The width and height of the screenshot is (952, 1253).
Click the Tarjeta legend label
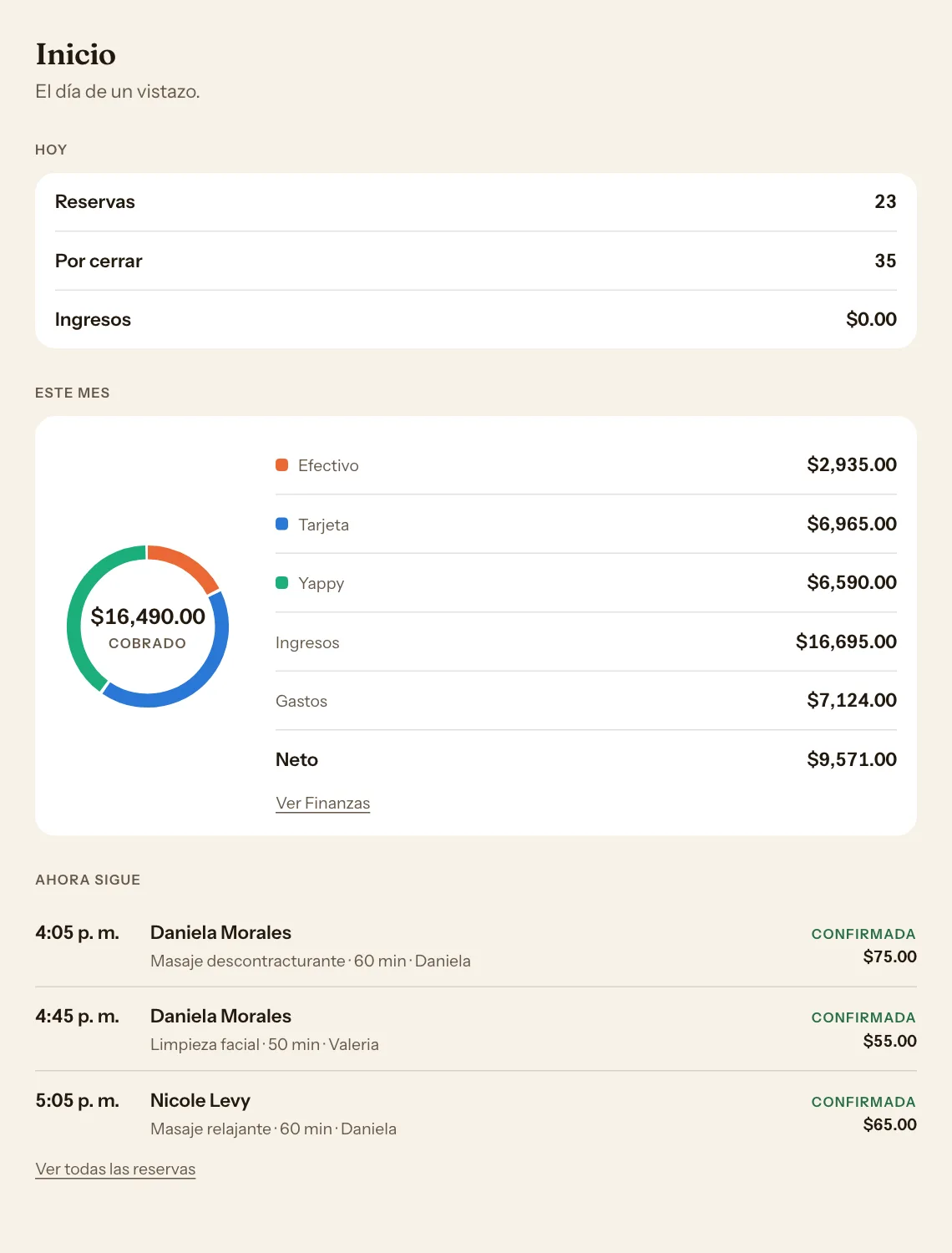tap(323, 525)
